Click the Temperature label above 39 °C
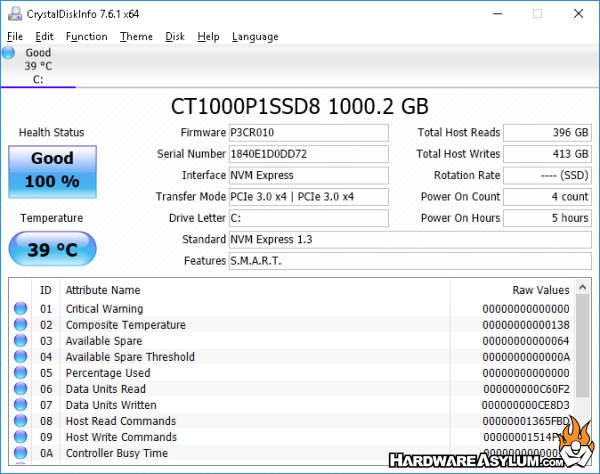The image size is (600, 474). 52,218
